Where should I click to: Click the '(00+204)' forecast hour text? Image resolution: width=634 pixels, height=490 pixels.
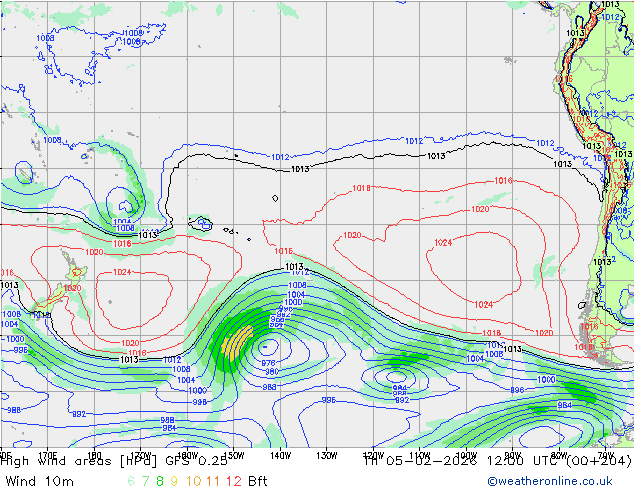click(x=600, y=461)
